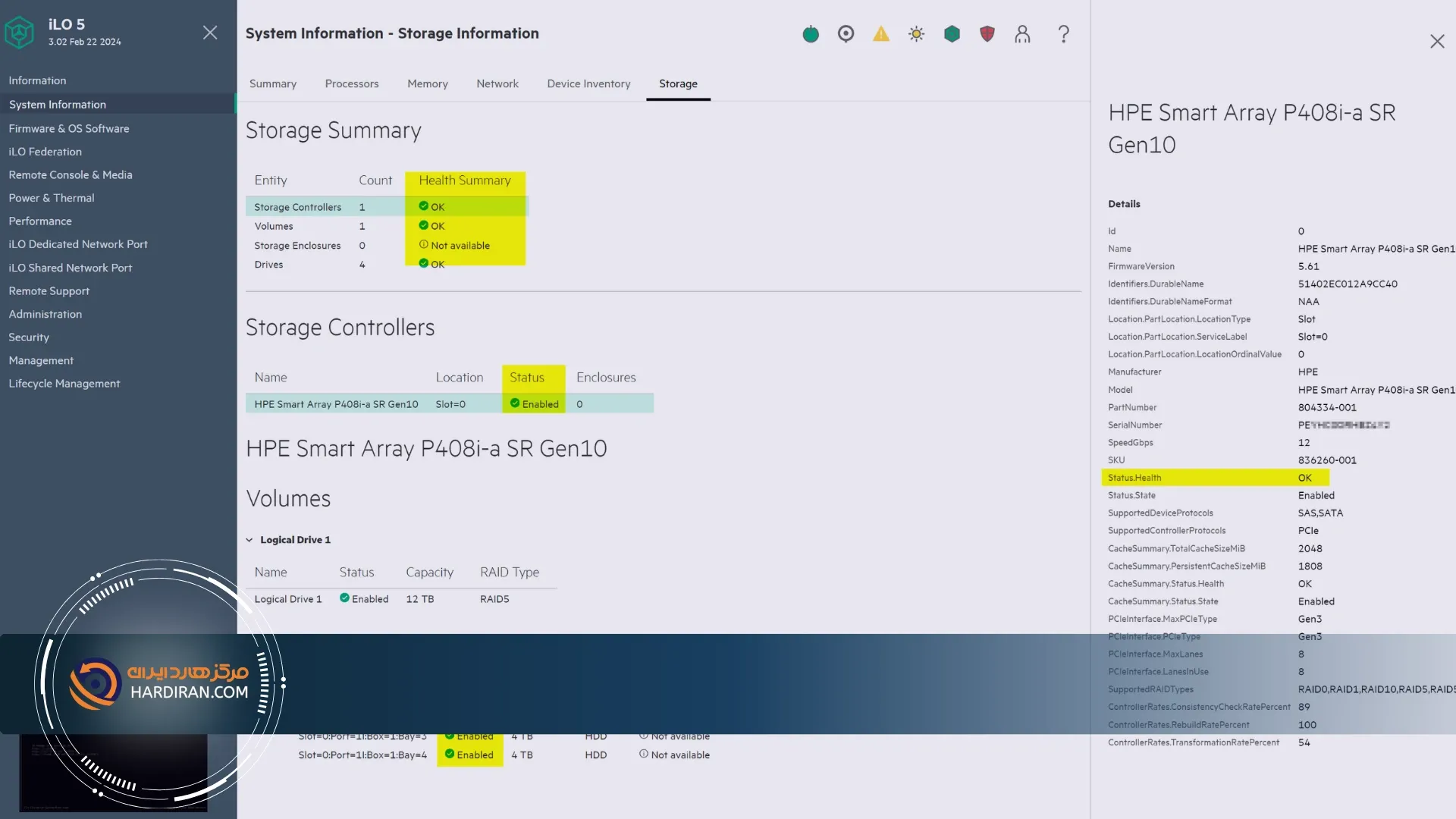
Task: Go to the Processors tab
Action: [x=351, y=83]
